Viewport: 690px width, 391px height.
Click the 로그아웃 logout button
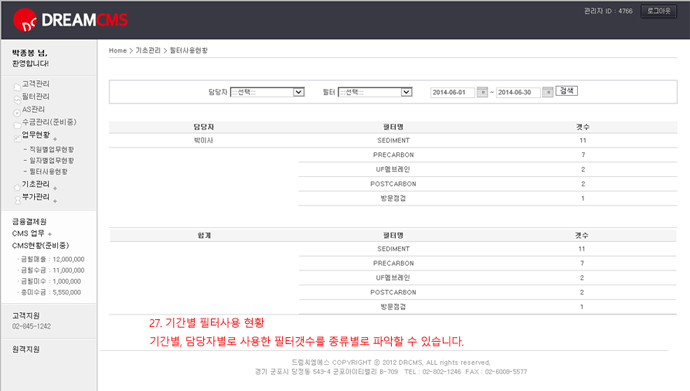click(x=659, y=11)
